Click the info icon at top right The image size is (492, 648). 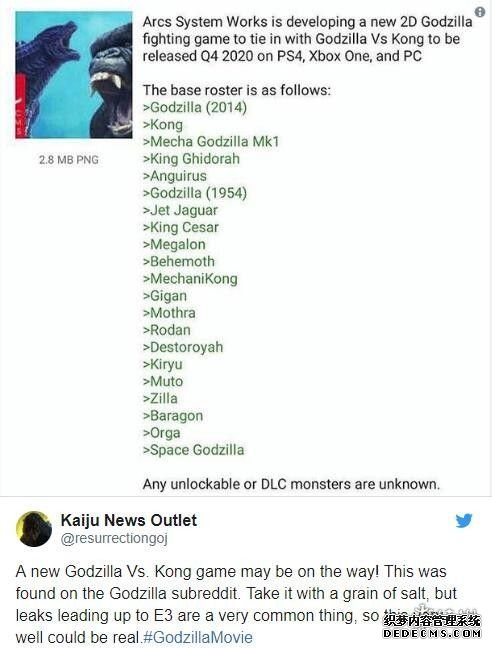tap(480, 12)
